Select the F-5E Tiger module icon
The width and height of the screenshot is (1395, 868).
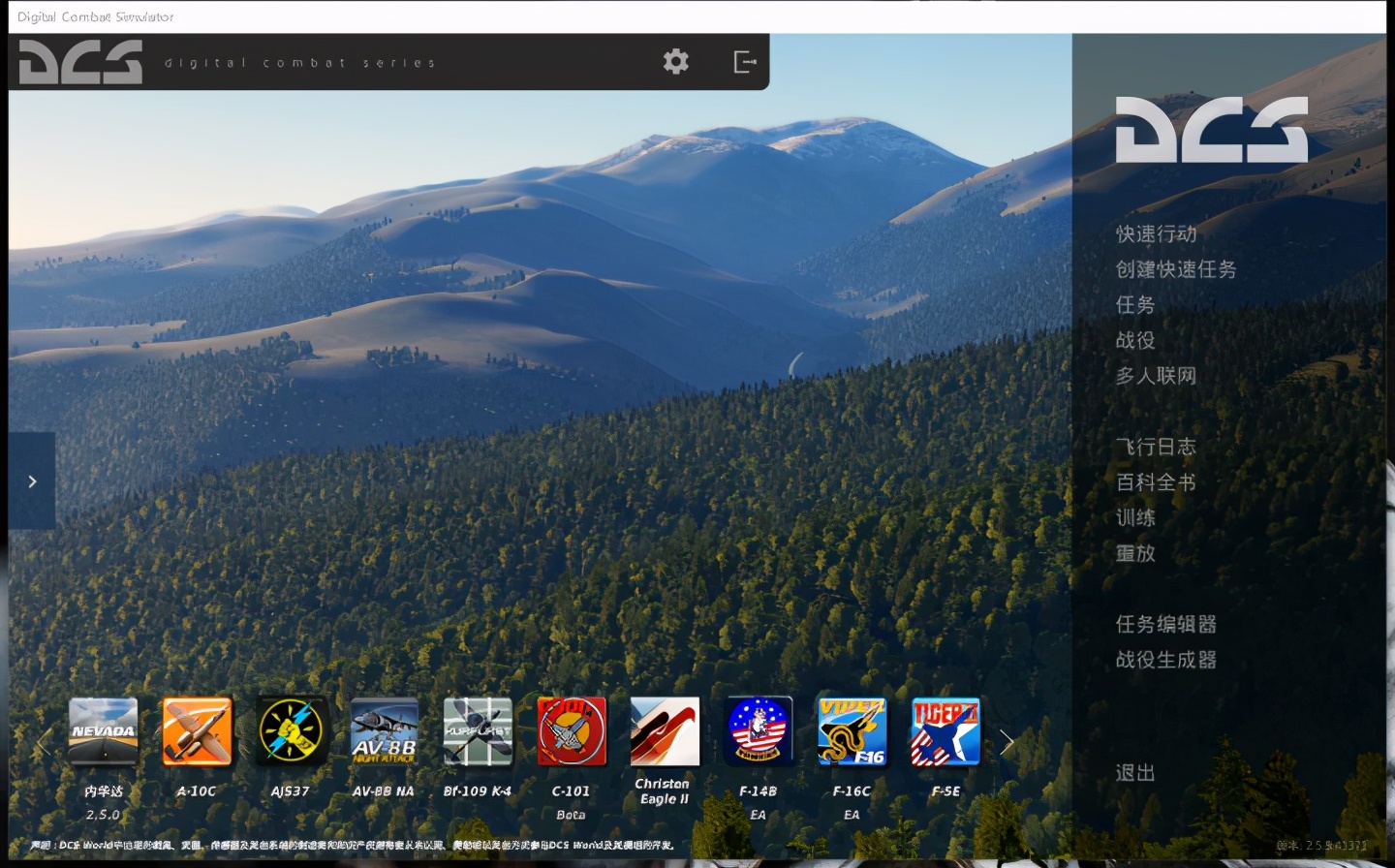(x=945, y=731)
